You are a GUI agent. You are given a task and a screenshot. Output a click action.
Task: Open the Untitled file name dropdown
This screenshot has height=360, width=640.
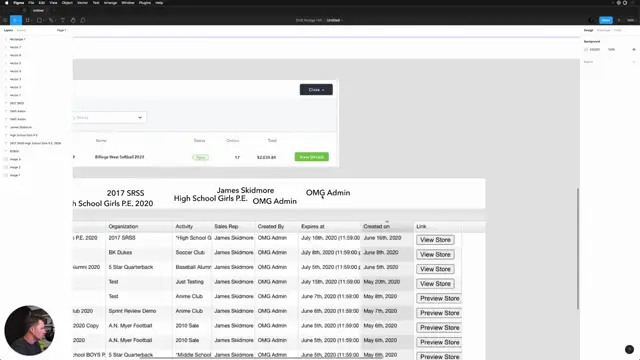335,20
